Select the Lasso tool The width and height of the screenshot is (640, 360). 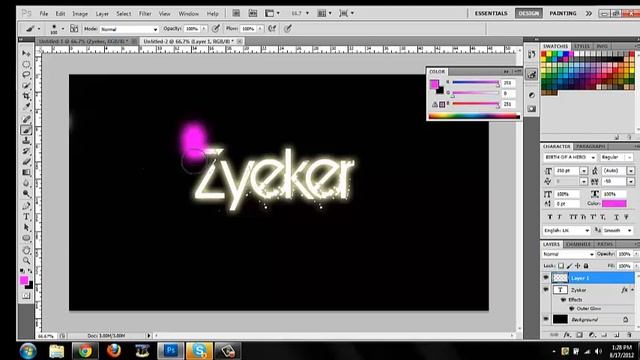(x=26, y=75)
